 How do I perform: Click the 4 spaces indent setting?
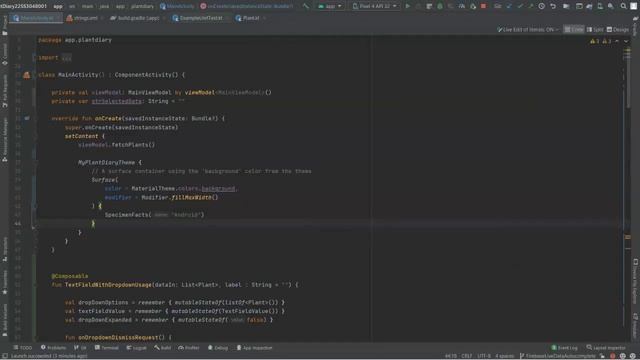[x=504, y=356]
